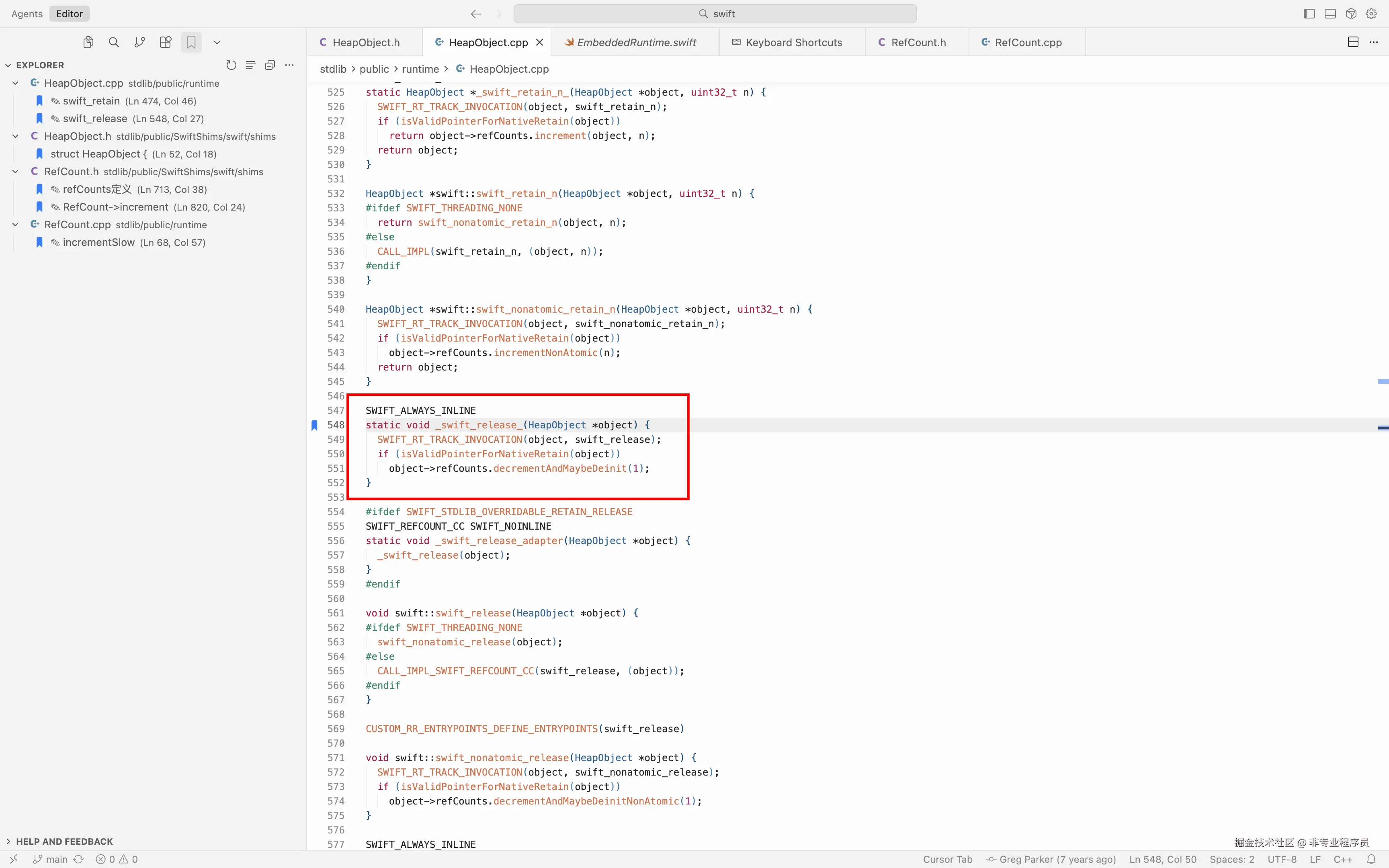Jump to swift_retain bookmark entry
This screenshot has width=1389, height=868.
pos(92,101)
